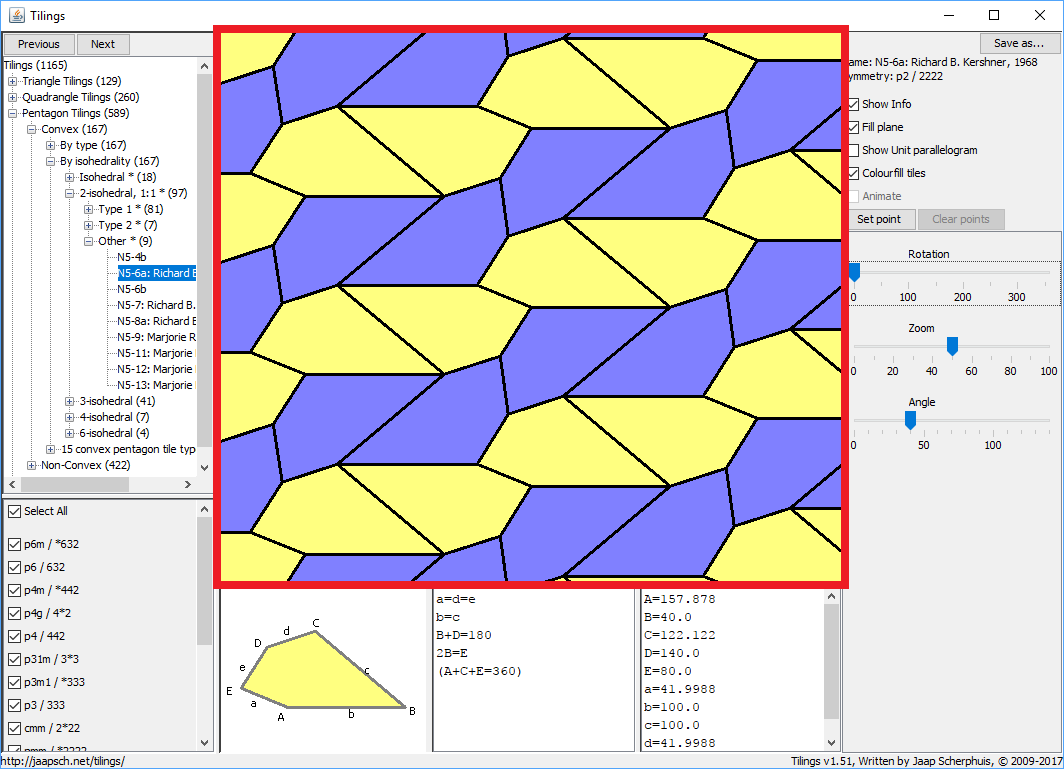Uncheck the p31m / 3*3 symmetry
1064x769 pixels.
pyautogui.click(x=14, y=660)
